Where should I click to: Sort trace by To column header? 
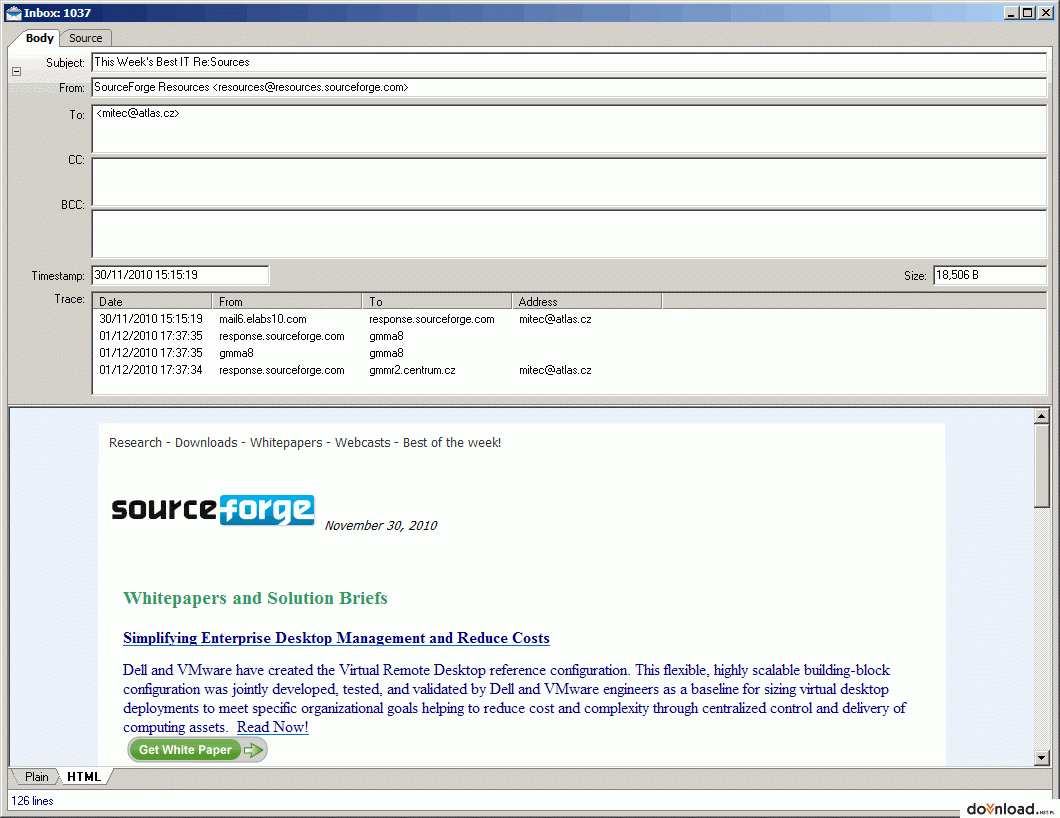pos(437,302)
